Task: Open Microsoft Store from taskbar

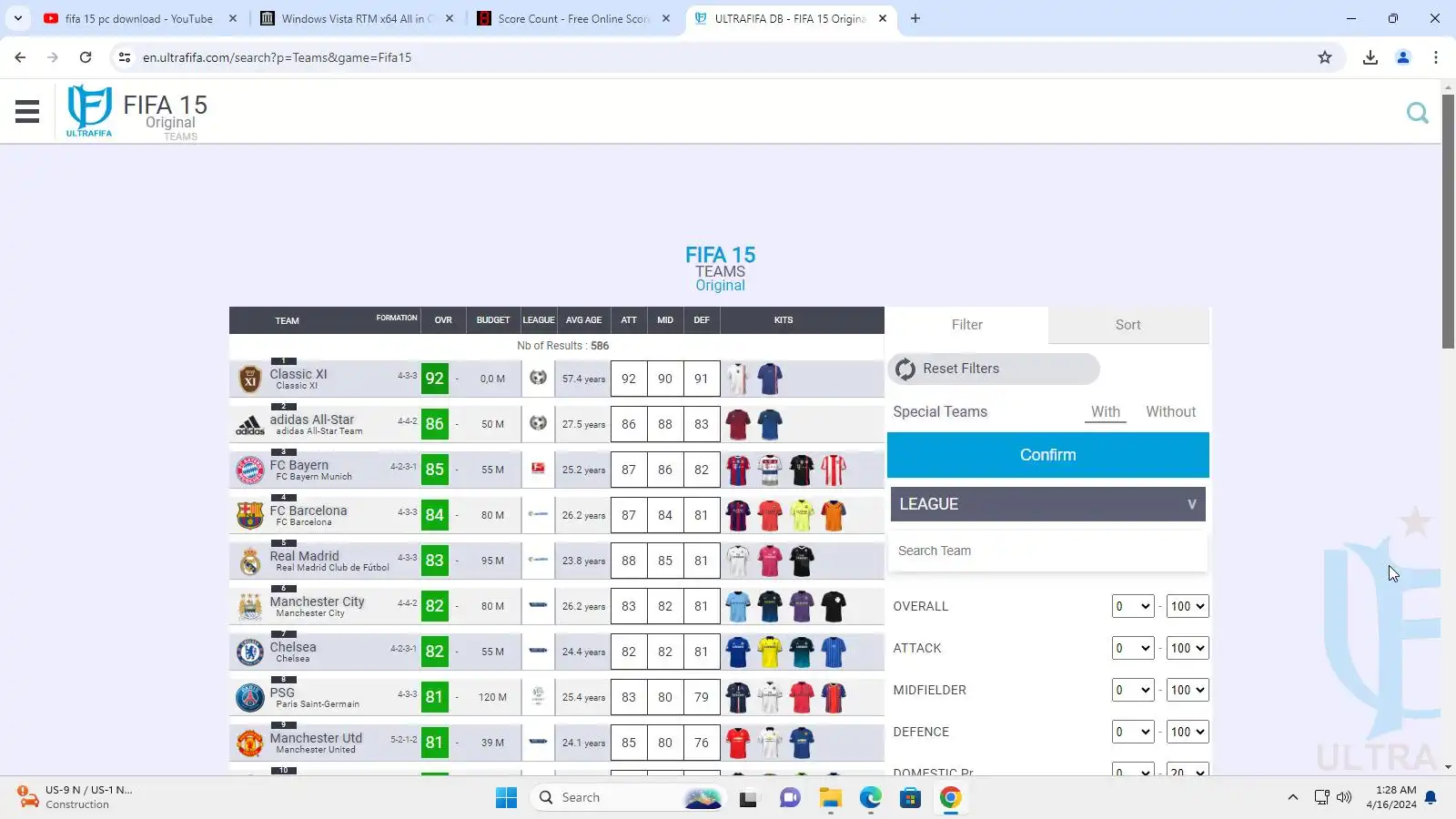Action: pyautogui.click(x=910, y=798)
